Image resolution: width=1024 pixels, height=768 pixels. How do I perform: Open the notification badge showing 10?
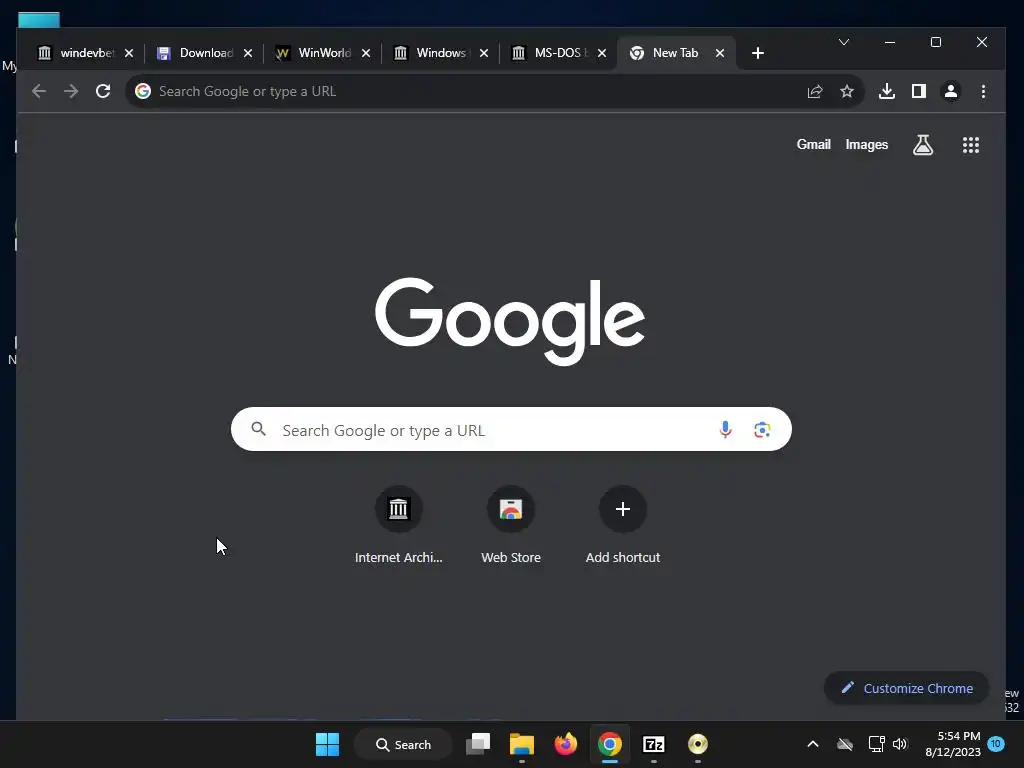[x=996, y=743]
